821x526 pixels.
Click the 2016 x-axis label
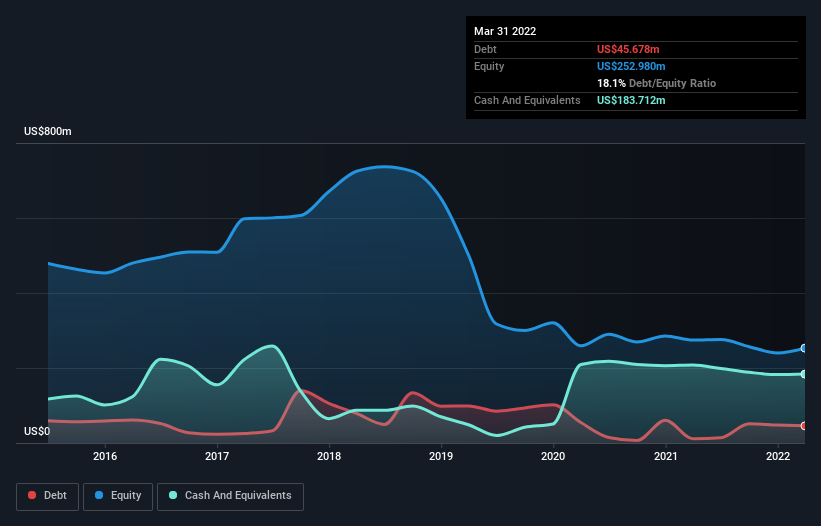[105, 456]
